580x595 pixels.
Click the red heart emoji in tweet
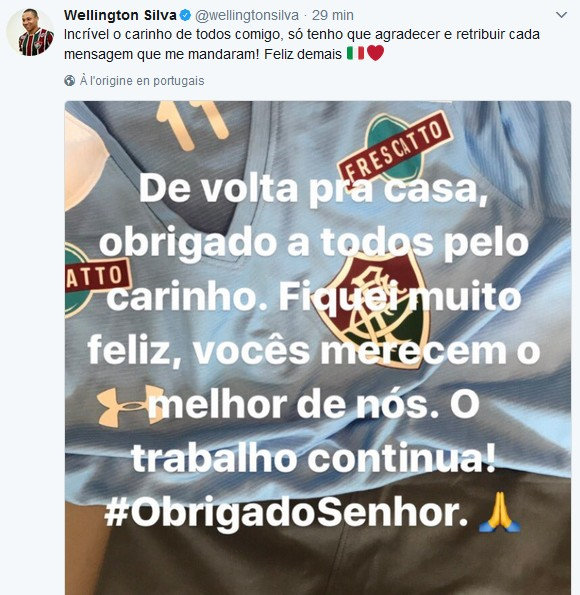pos(375,53)
